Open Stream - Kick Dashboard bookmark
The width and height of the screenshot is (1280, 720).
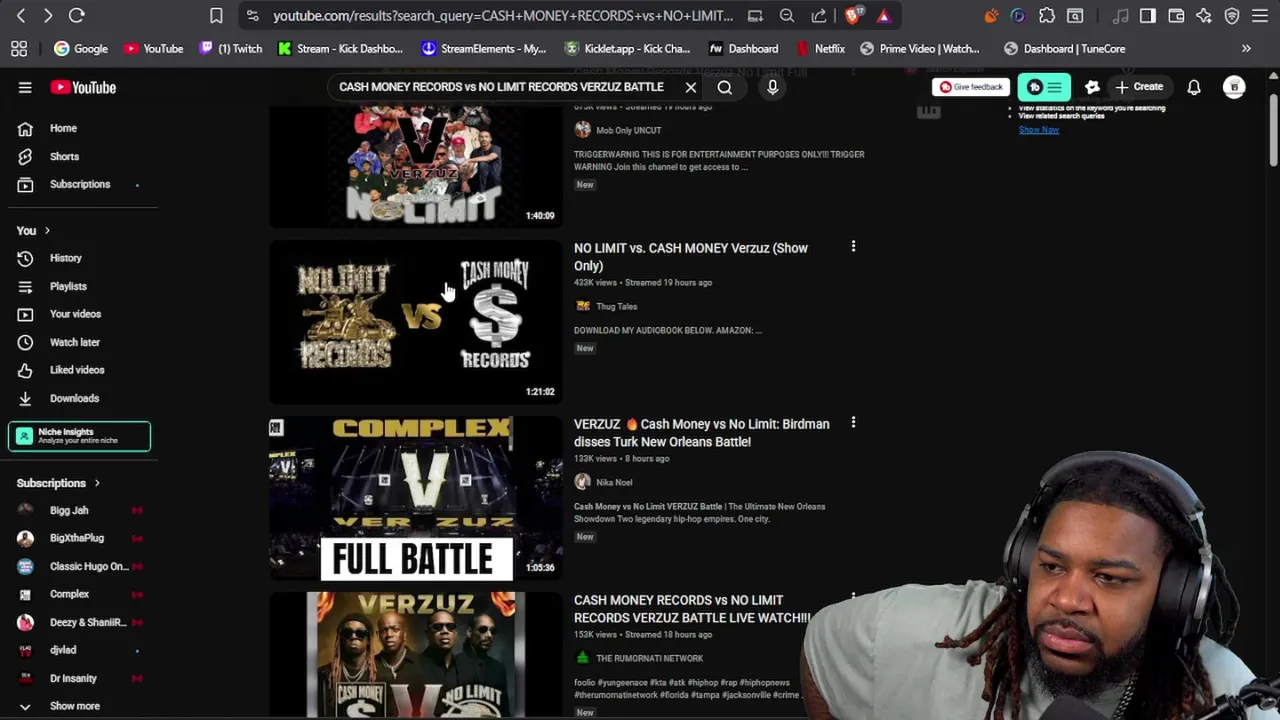point(340,48)
